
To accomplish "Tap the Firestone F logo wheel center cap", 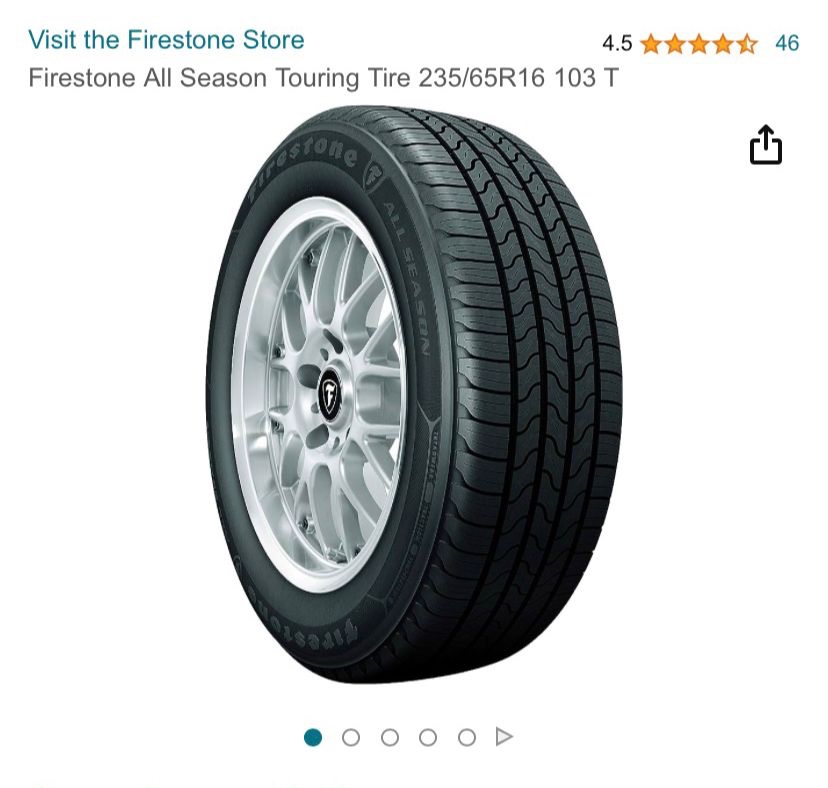I will (330, 393).
